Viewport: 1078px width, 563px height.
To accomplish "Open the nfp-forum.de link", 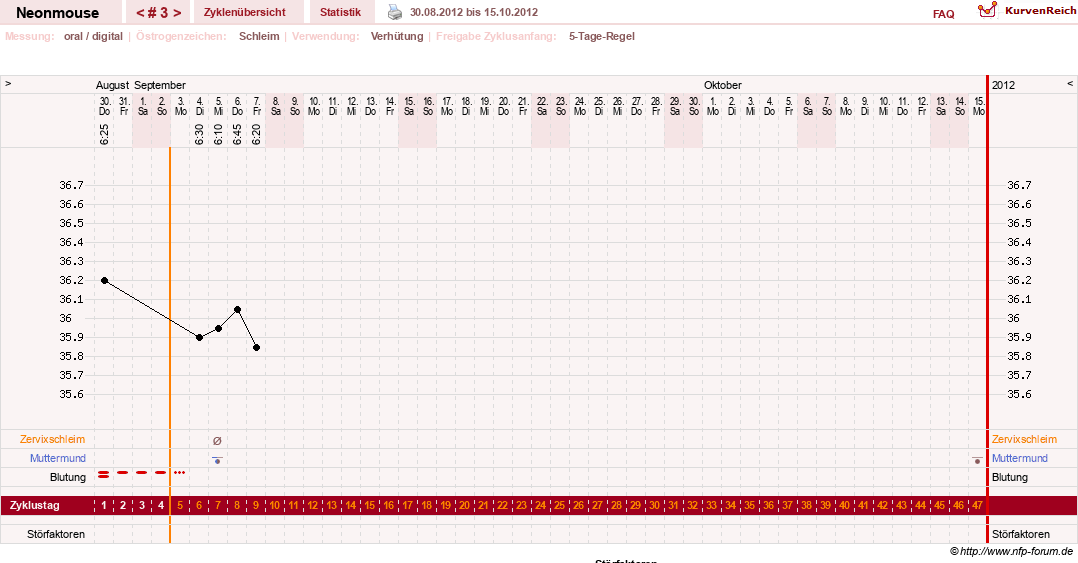I will pyautogui.click(x=1016, y=551).
